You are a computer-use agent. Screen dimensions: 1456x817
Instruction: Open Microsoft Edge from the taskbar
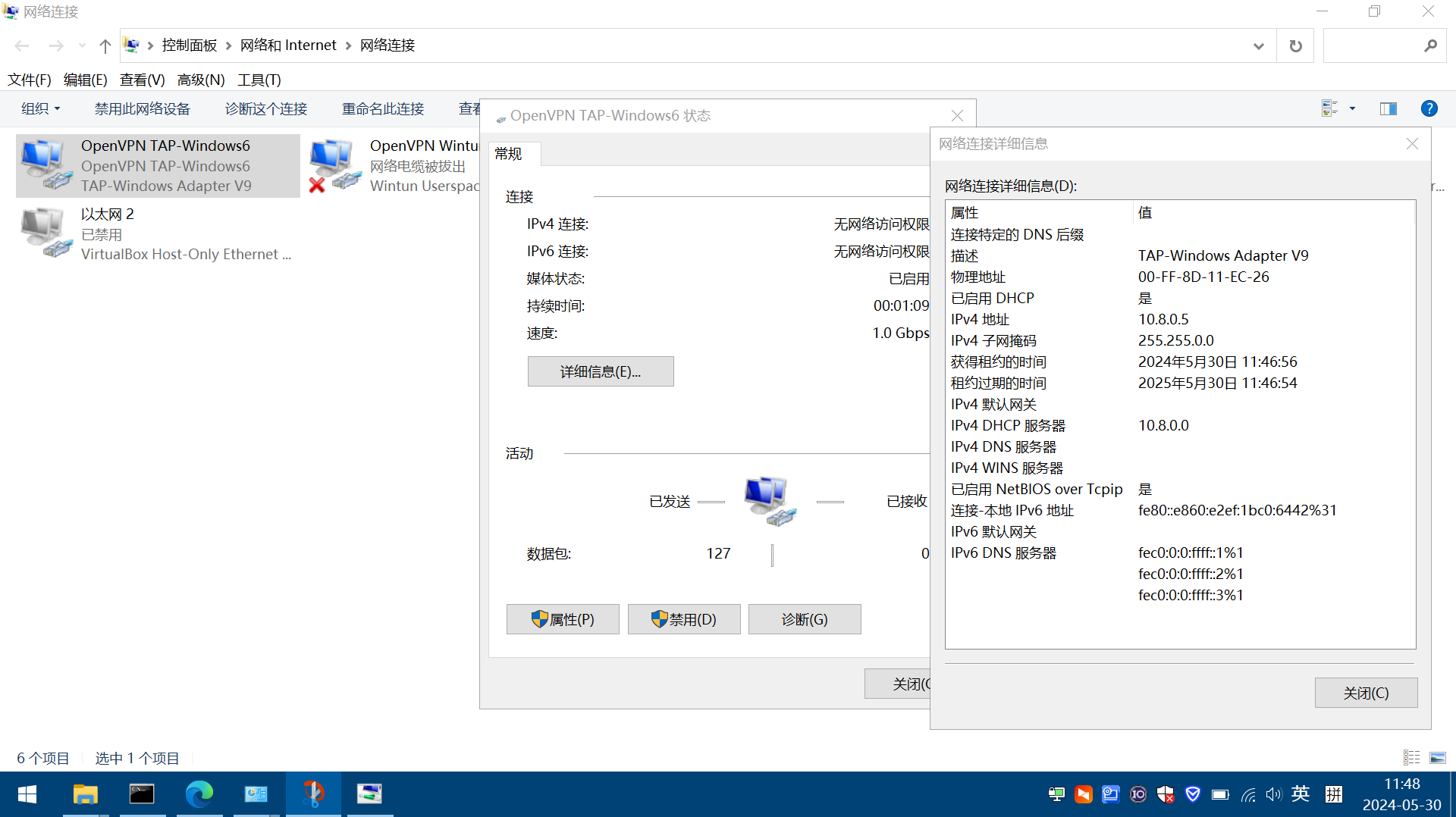click(199, 794)
